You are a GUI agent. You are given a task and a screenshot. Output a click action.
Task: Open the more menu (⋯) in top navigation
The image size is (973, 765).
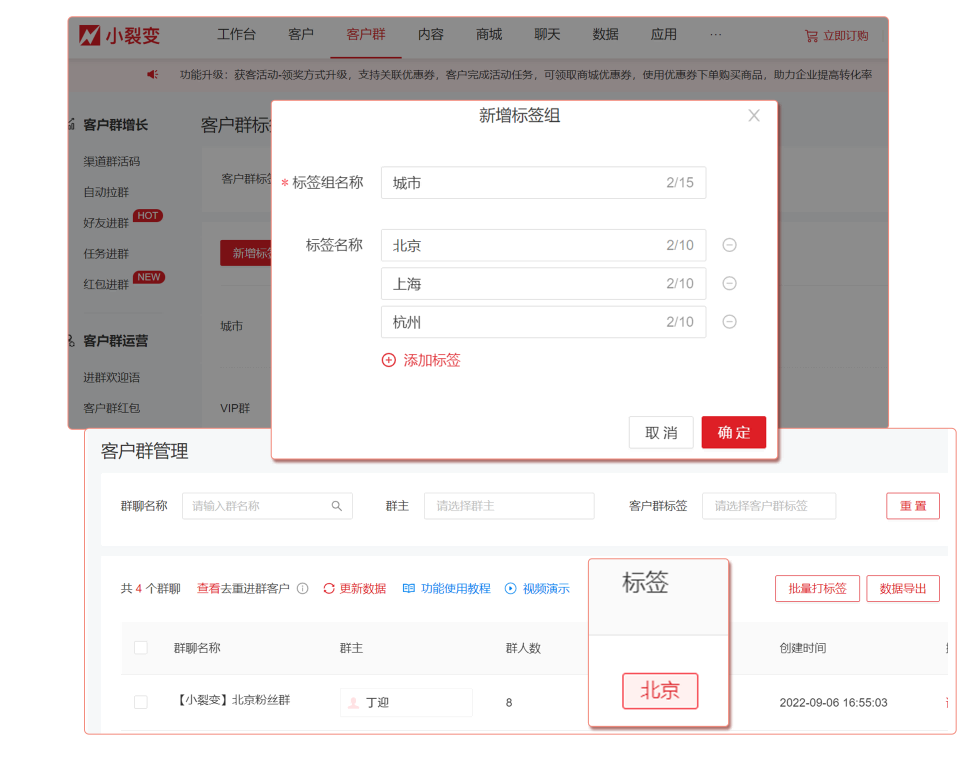(x=715, y=34)
